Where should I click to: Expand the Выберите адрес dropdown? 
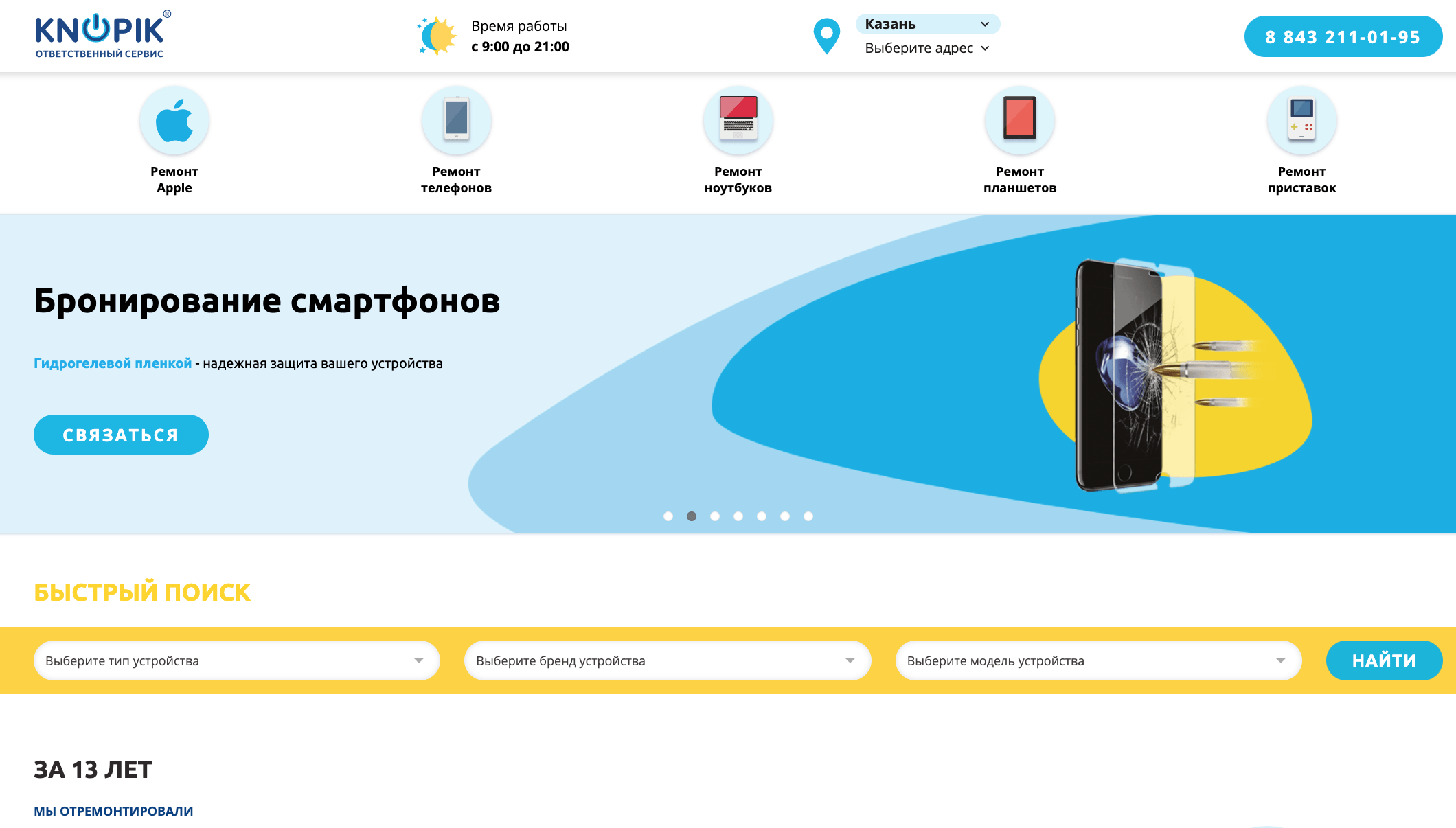pyautogui.click(x=927, y=48)
